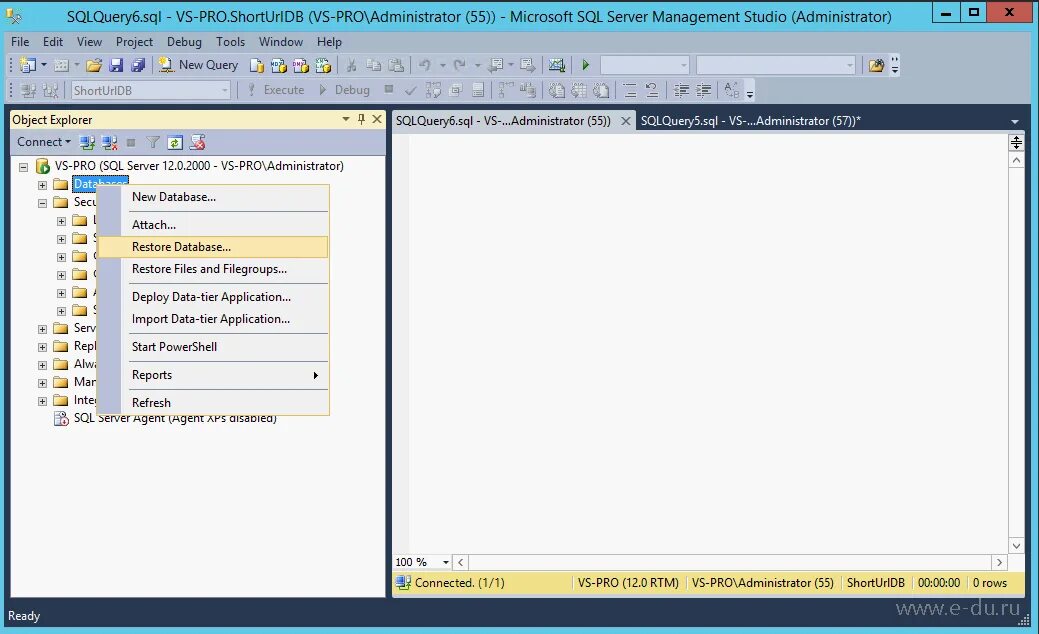
Task: Expand the Replication folder node
Action: coord(42,346)
